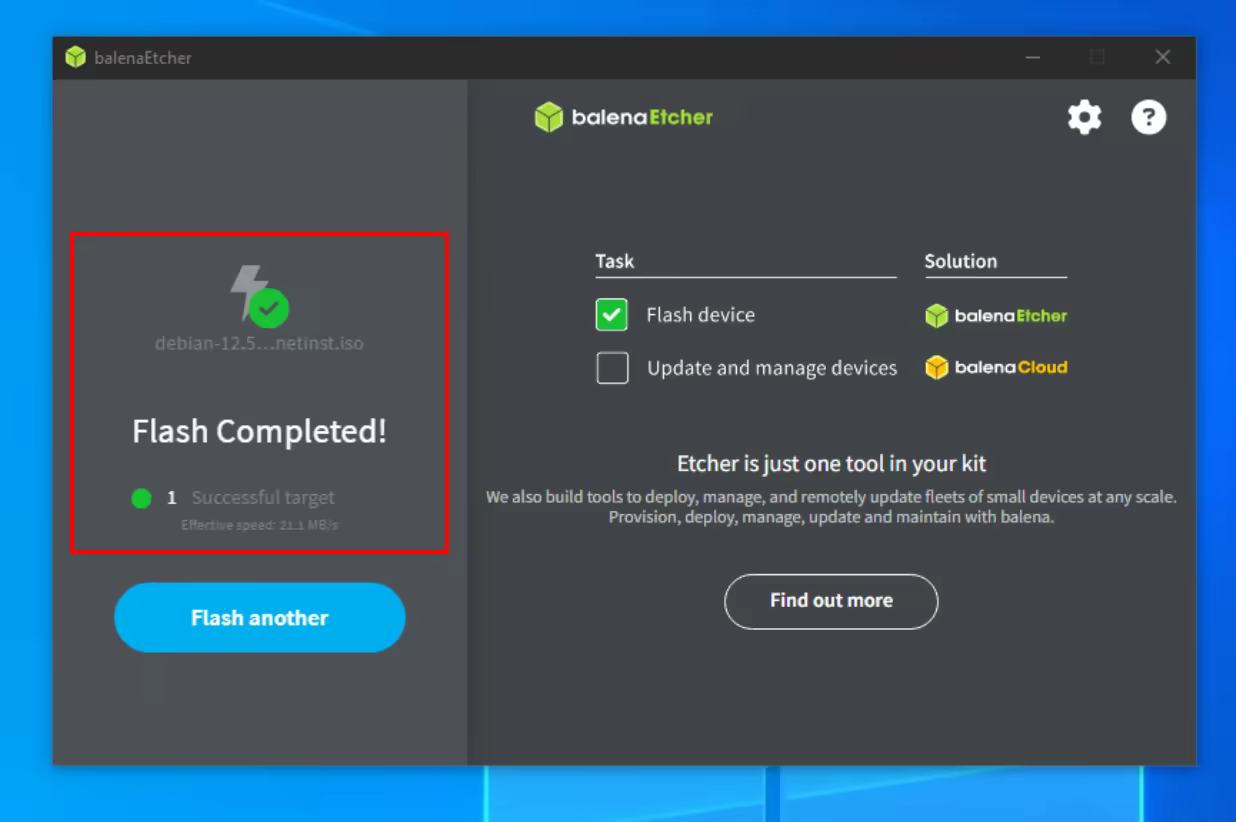This screenshot has height=822, width=1236.
Task: Click the Flash another button
Action: (x=260, y=618)
